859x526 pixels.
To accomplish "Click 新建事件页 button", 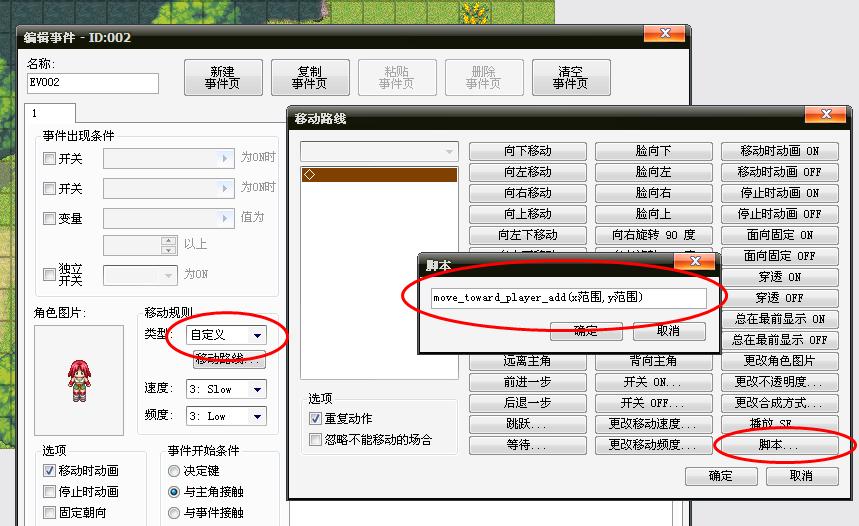I will coord(223,77).
